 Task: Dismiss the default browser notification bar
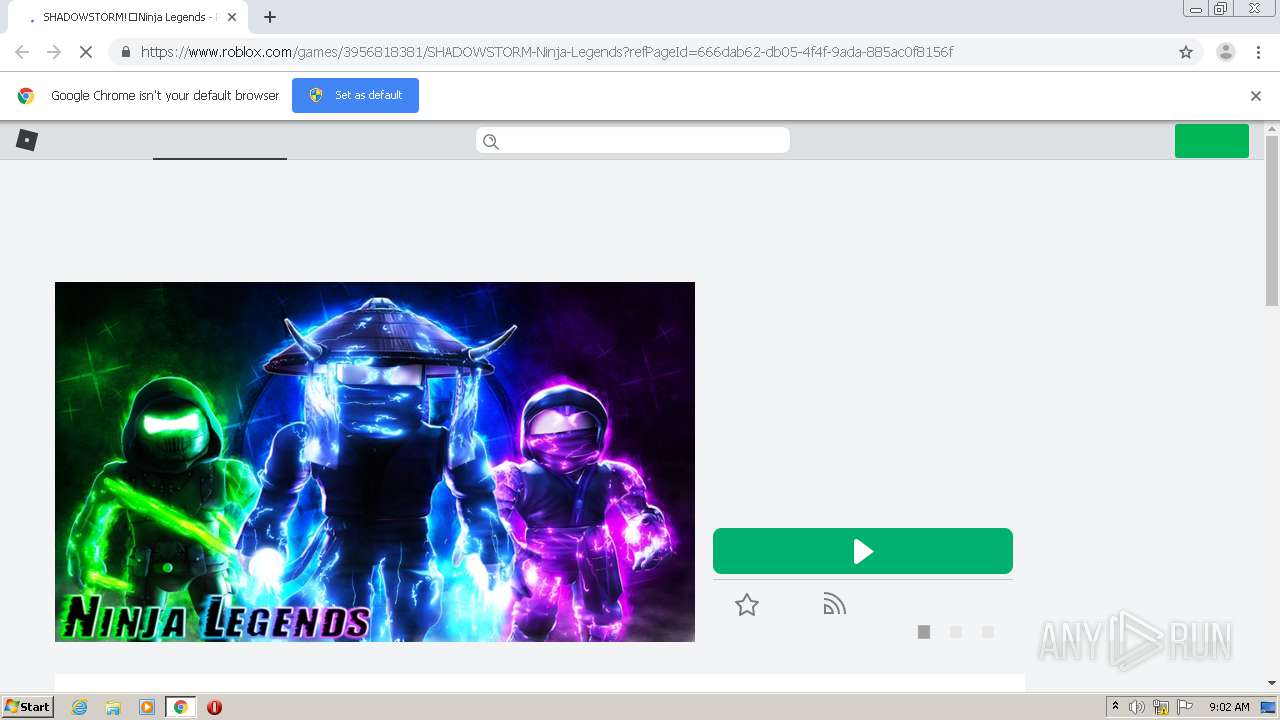pos(1256,96)
